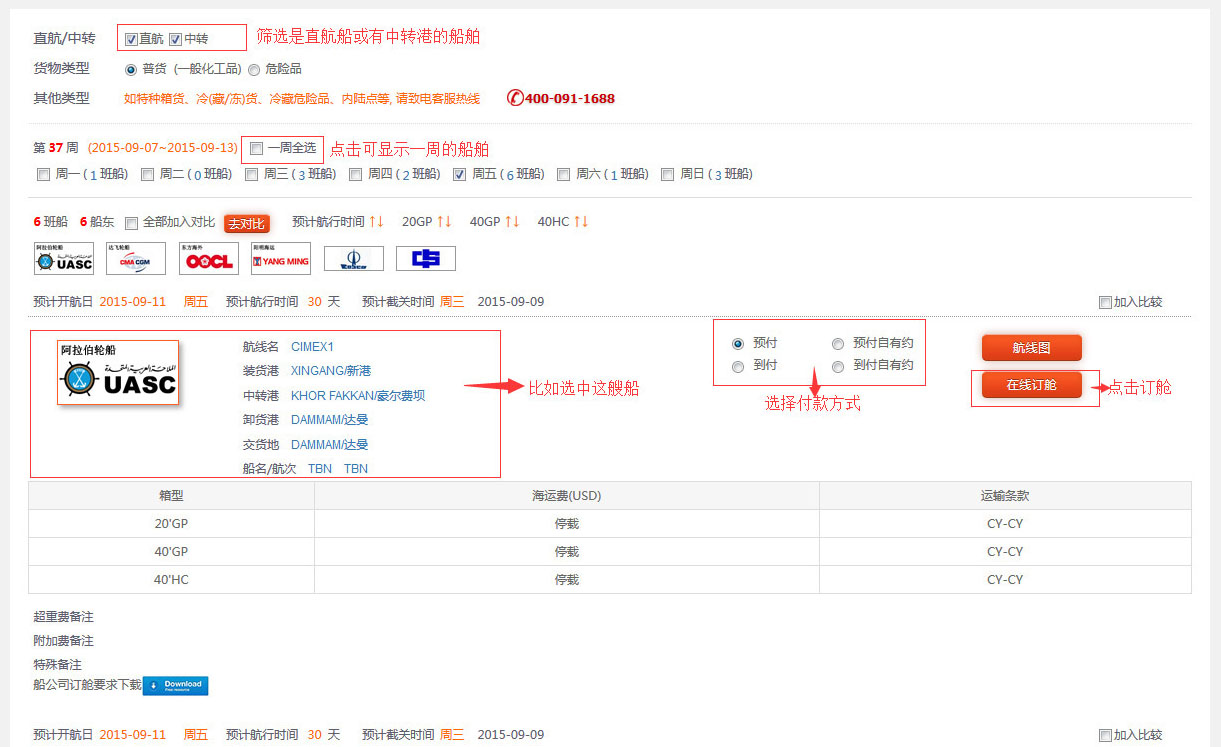
Task: Open the CIMEX1 route name link
Action: (312, 347)
